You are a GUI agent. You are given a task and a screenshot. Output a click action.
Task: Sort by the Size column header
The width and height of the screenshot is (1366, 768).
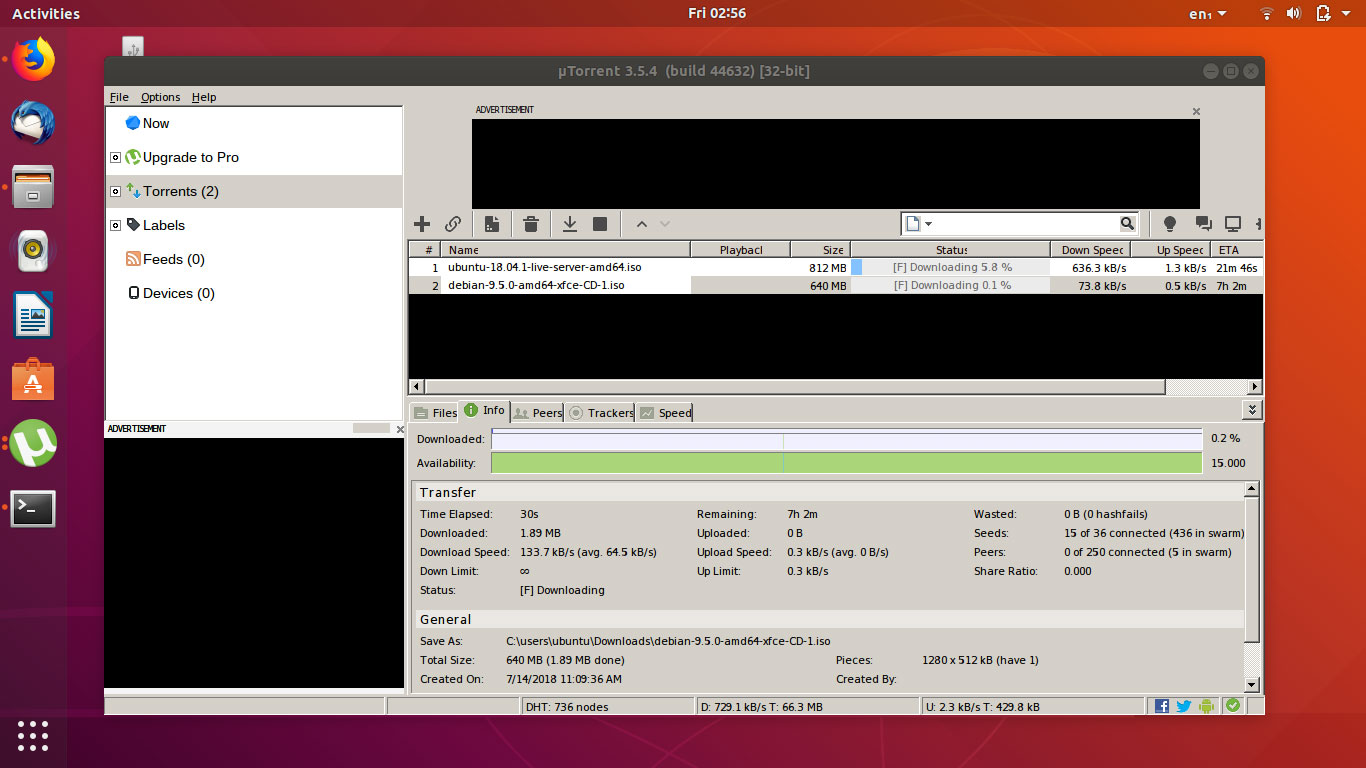click(x=821, y=250)
